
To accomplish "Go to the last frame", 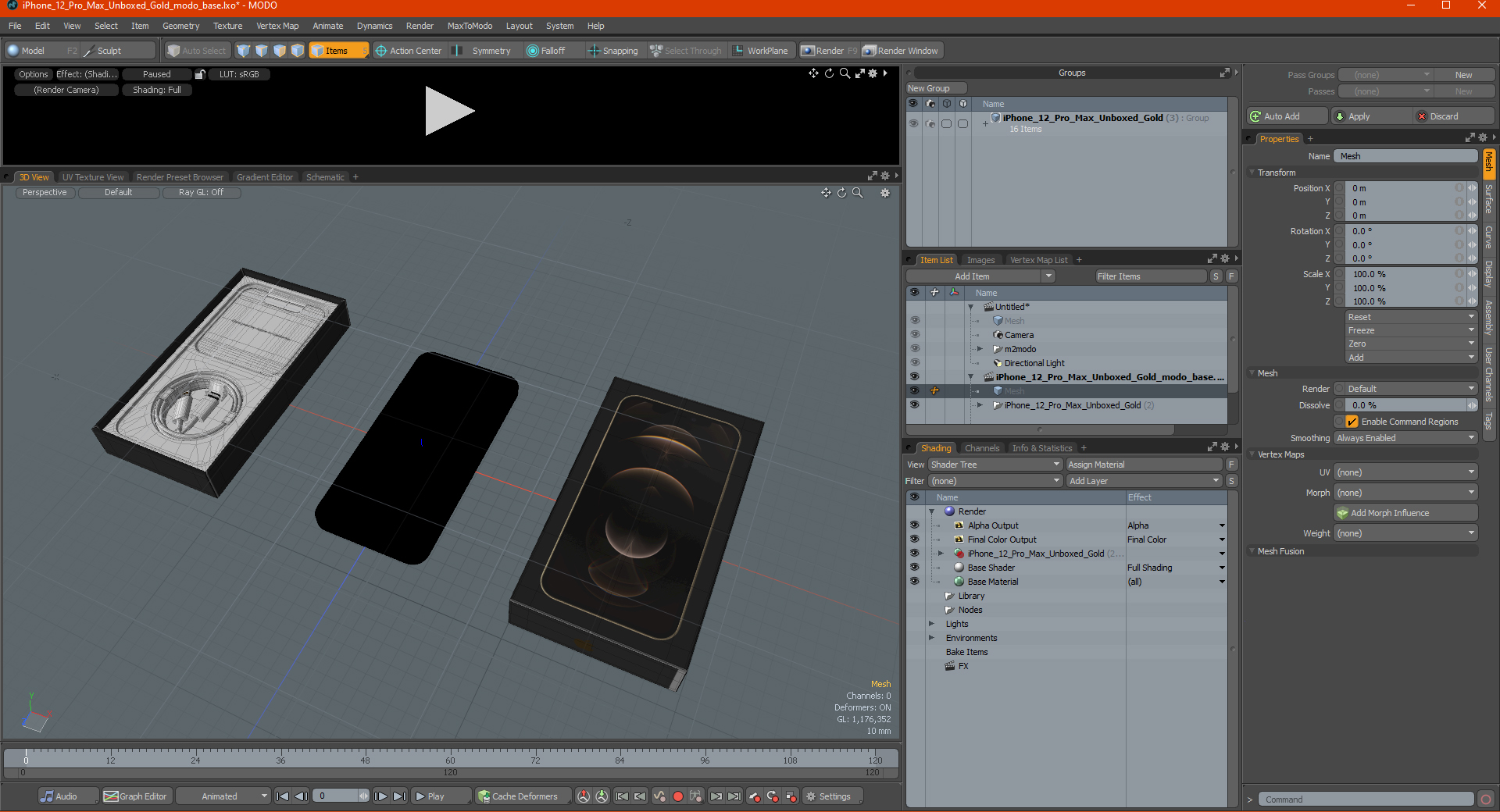I will tap(399, 796).
